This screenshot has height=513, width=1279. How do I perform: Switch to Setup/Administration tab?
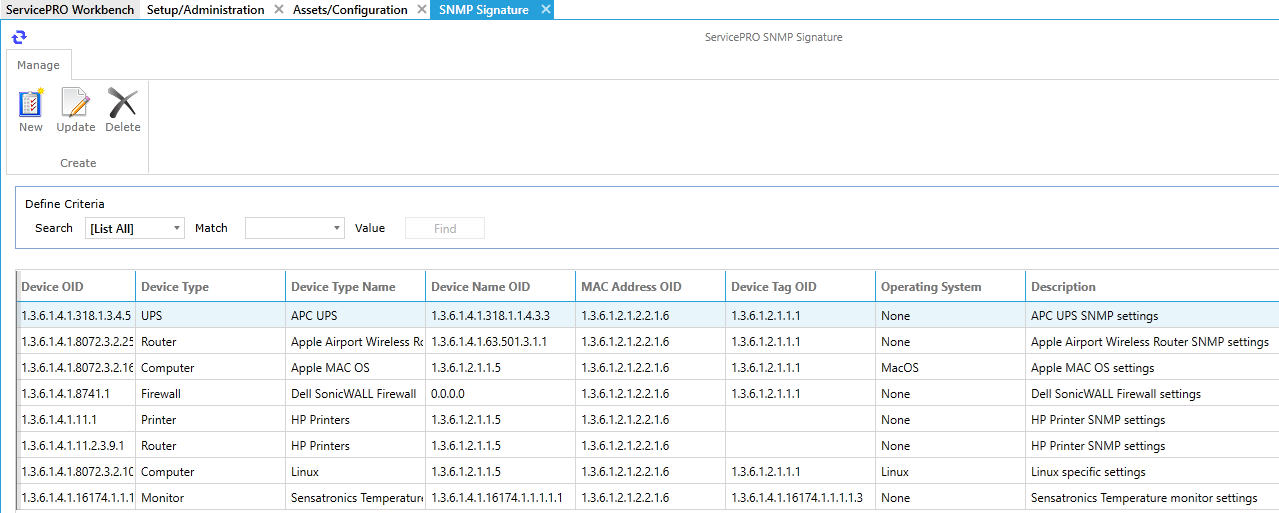point(206,10)
